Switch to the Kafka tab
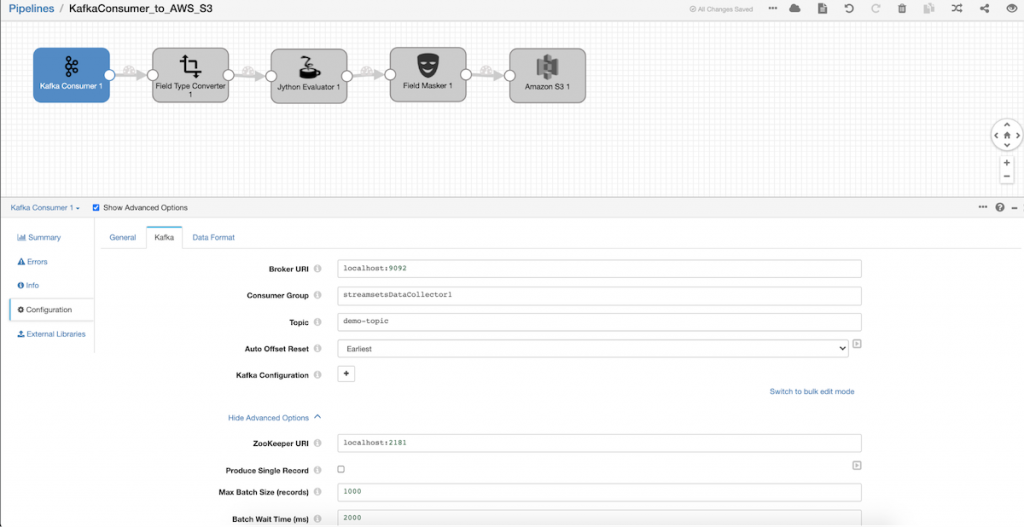 (x=164, y=238)
